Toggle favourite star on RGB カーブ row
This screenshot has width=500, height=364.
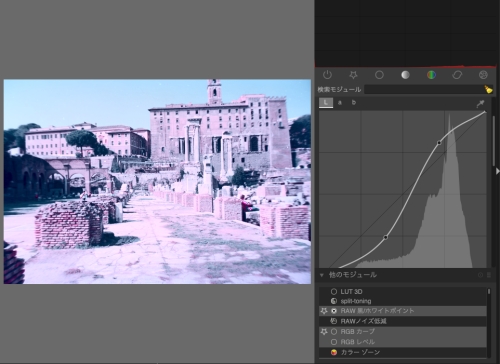(x=324, y=332)
